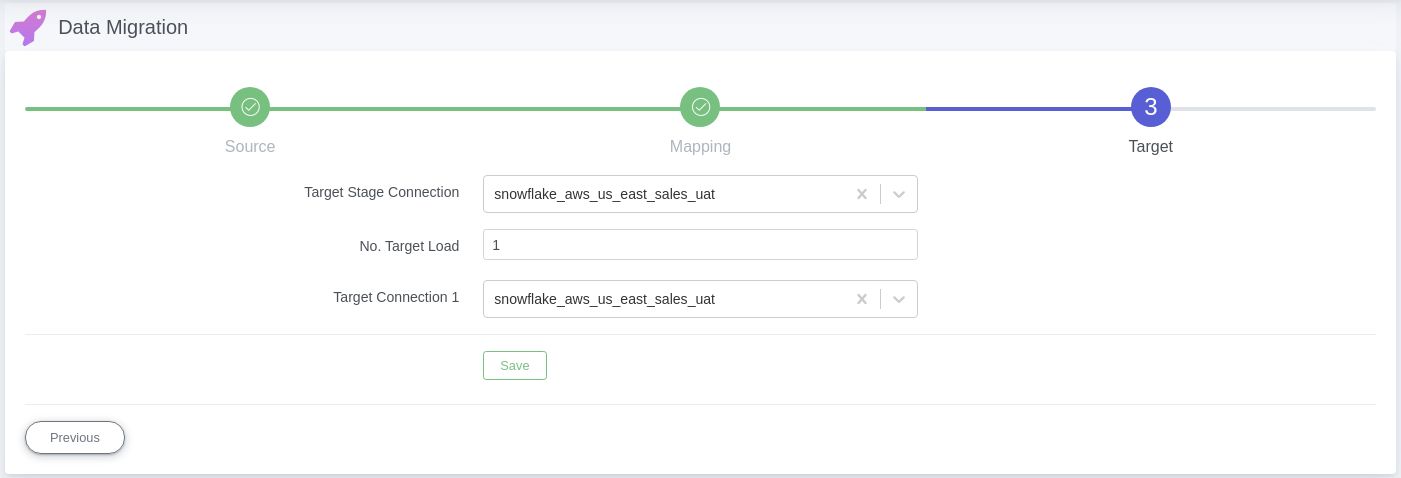The width and height of the screenshot is (1401, 478).
Task: Click the Target Stage Connection label
Action: (x=382, y=192)
